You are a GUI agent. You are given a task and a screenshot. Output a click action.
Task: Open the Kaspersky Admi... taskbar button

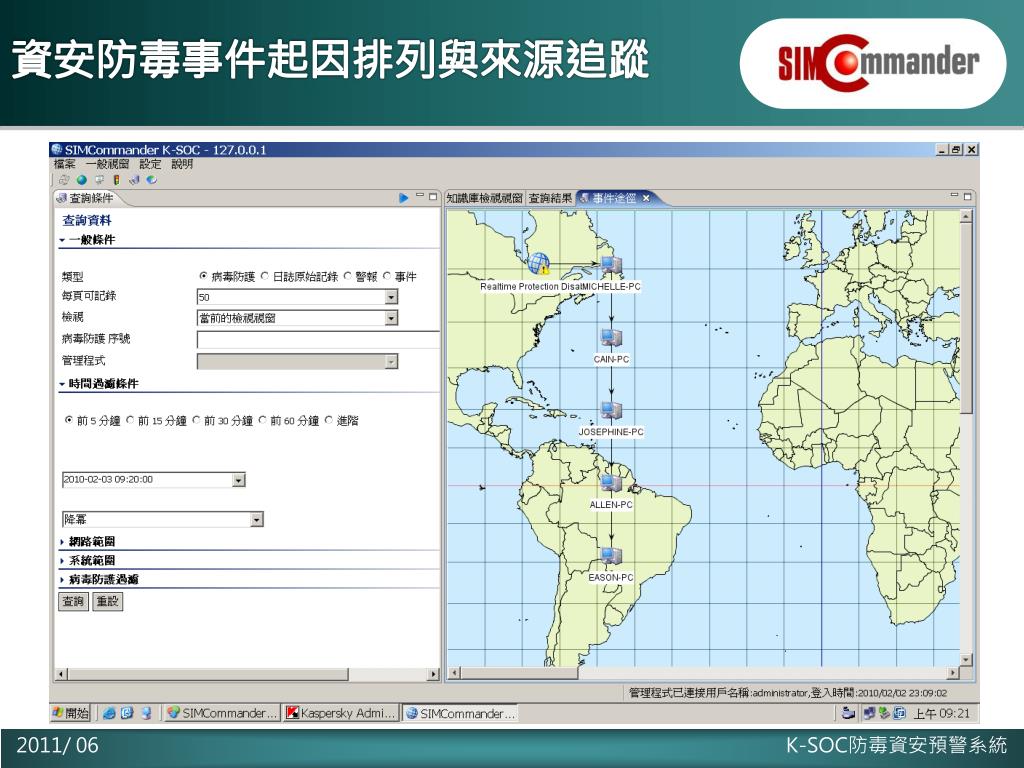tap(341, 713)
